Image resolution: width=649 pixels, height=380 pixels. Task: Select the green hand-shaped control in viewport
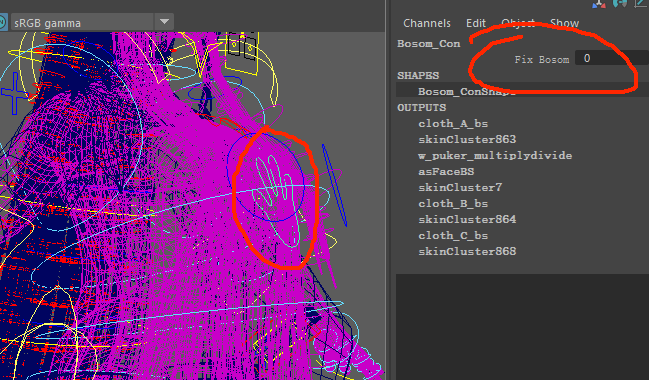click(x=276, y=195)
